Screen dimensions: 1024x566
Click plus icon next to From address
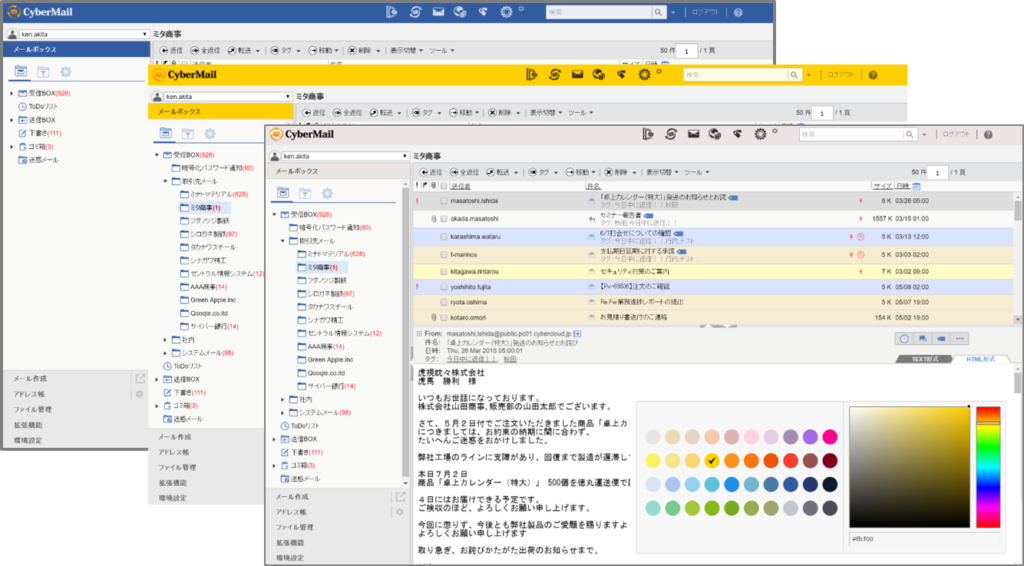coord(577,334)
